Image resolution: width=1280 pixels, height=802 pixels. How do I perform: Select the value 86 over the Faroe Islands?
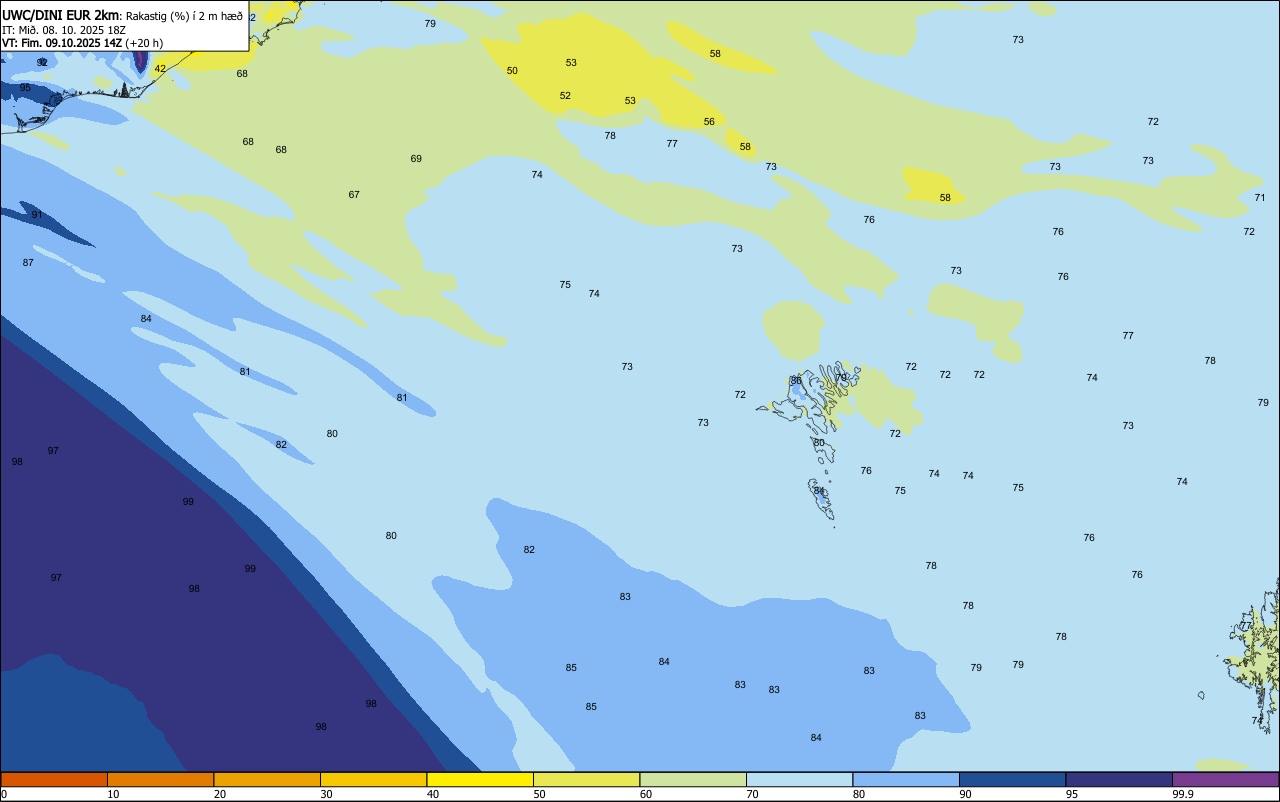(x=796, y=381)
